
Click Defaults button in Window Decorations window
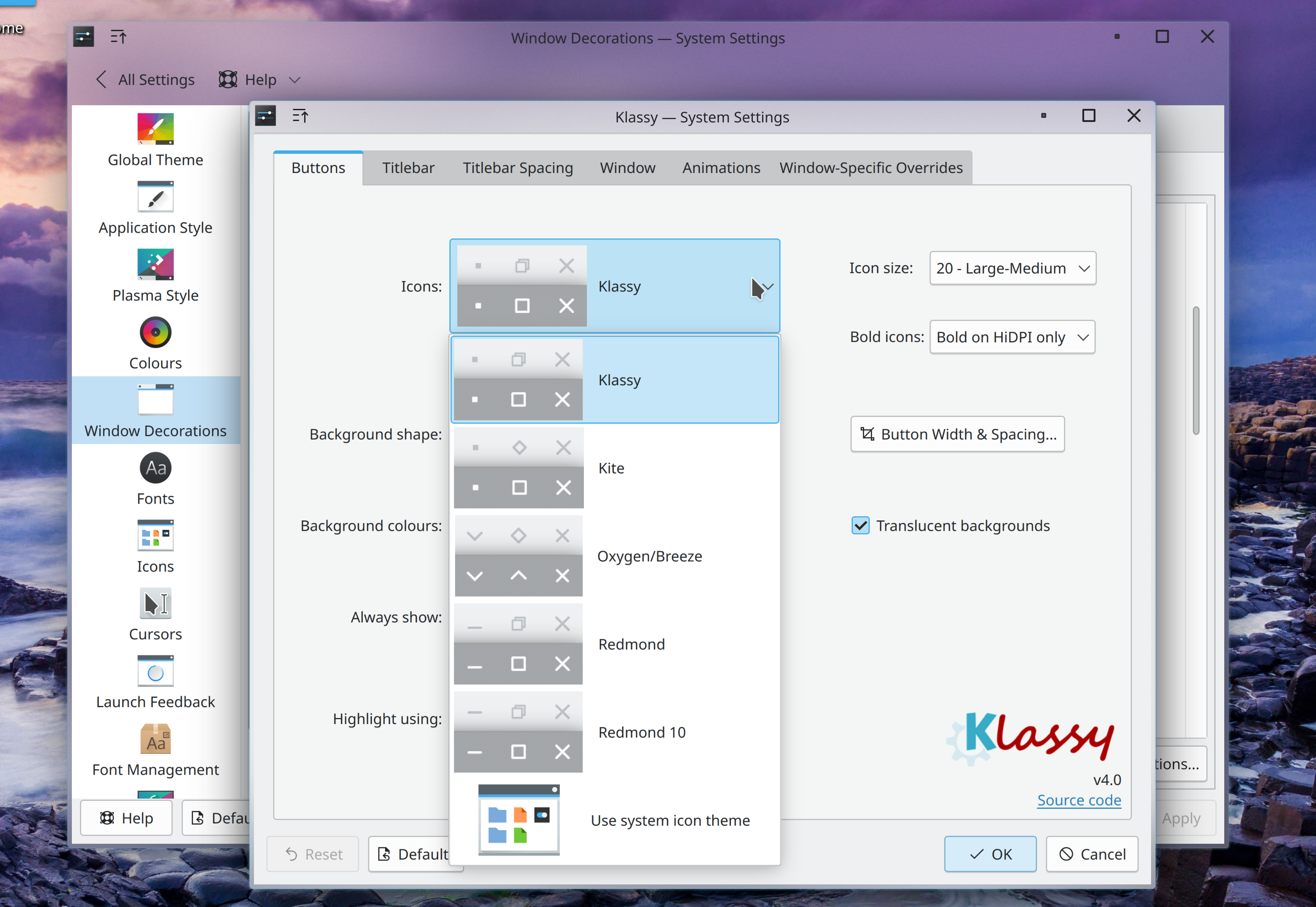coord(216,818)
